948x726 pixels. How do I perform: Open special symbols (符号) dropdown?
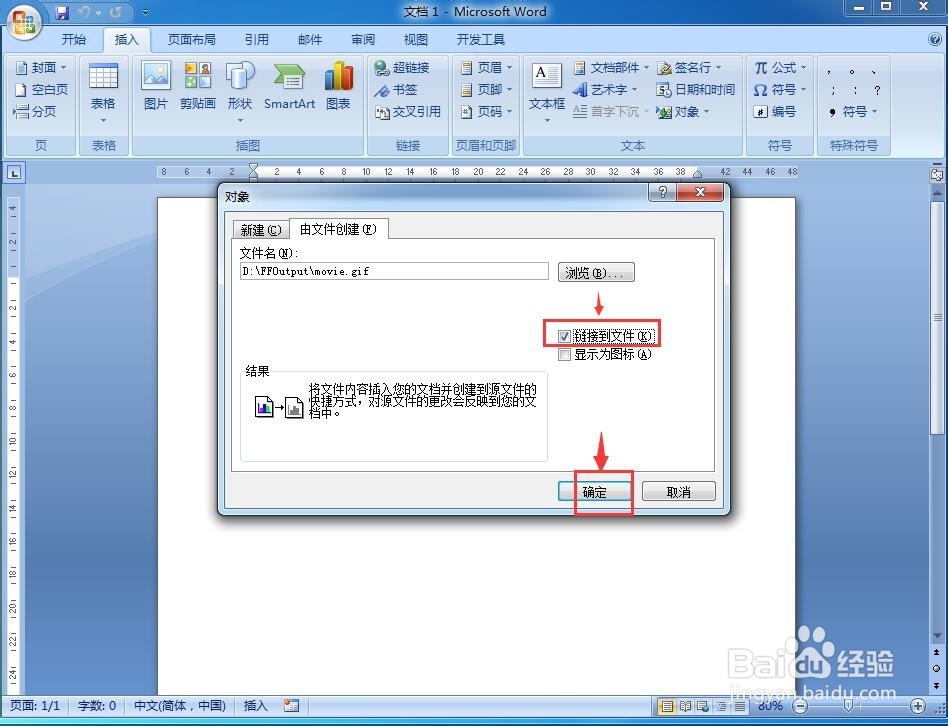point(853,112)
